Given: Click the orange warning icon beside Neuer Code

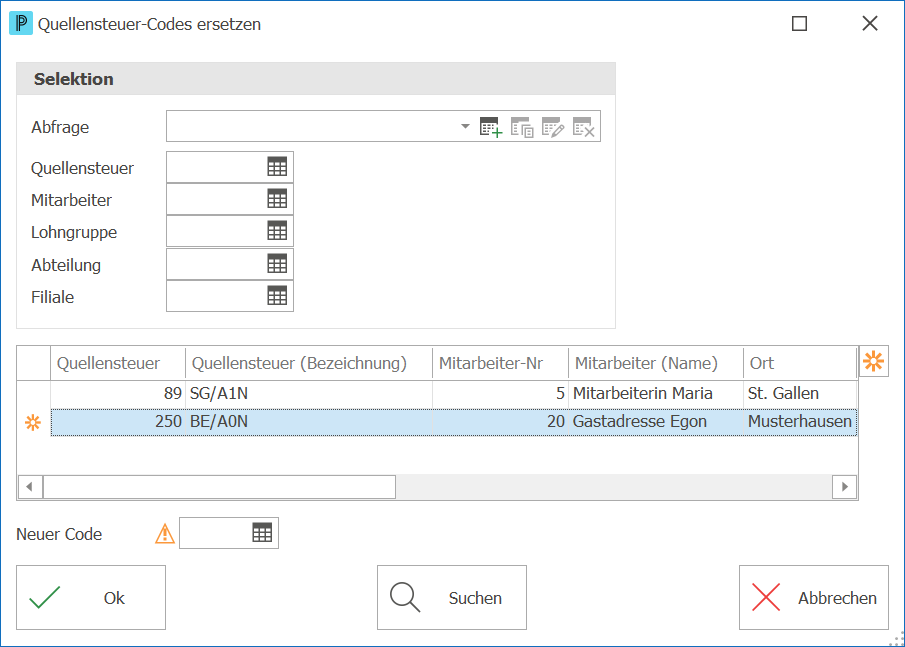Looking at the screenshot, I should [x=165, y=533].
